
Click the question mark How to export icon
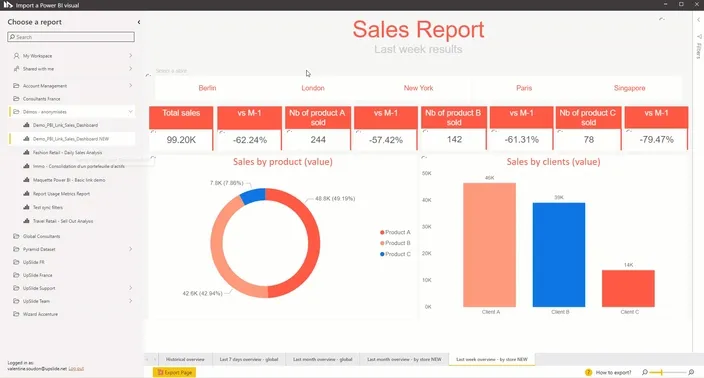click(588, 372)
